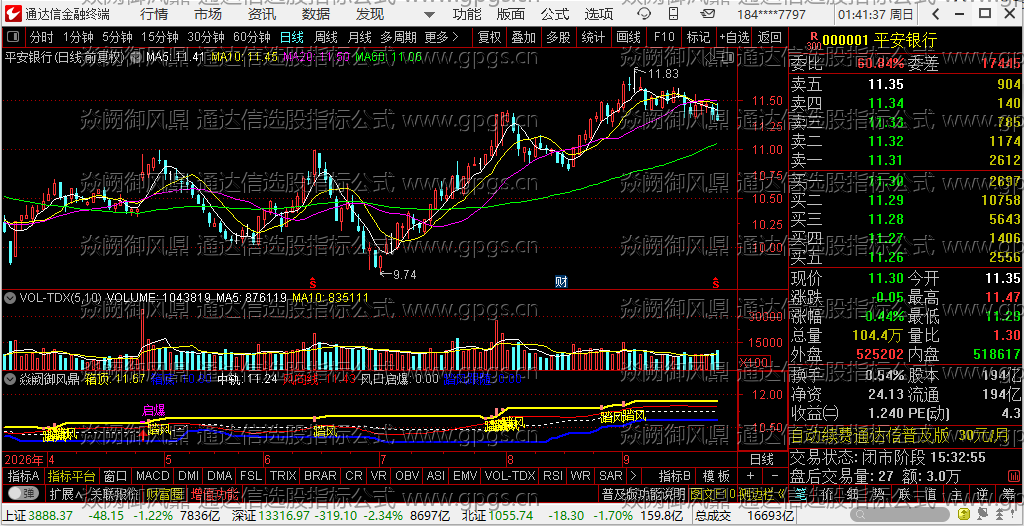Add stock via +自选 button
Screen dimensions: 1024x526
(735, 37)
